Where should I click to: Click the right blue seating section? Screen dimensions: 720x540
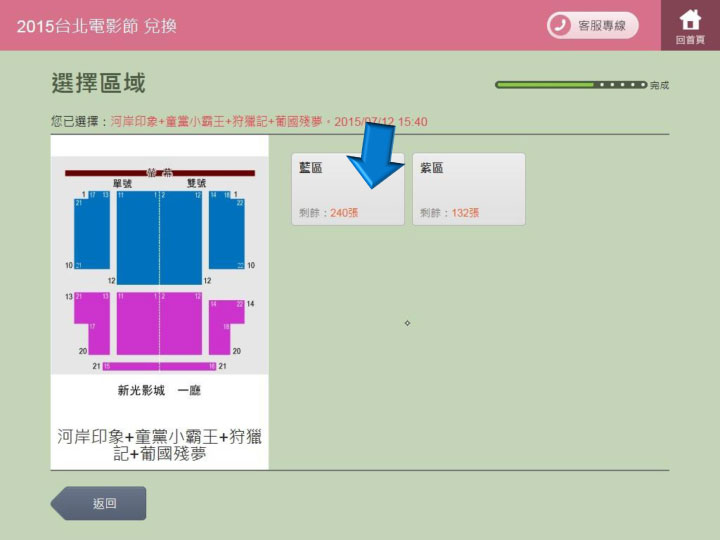(x=226, y=232)
